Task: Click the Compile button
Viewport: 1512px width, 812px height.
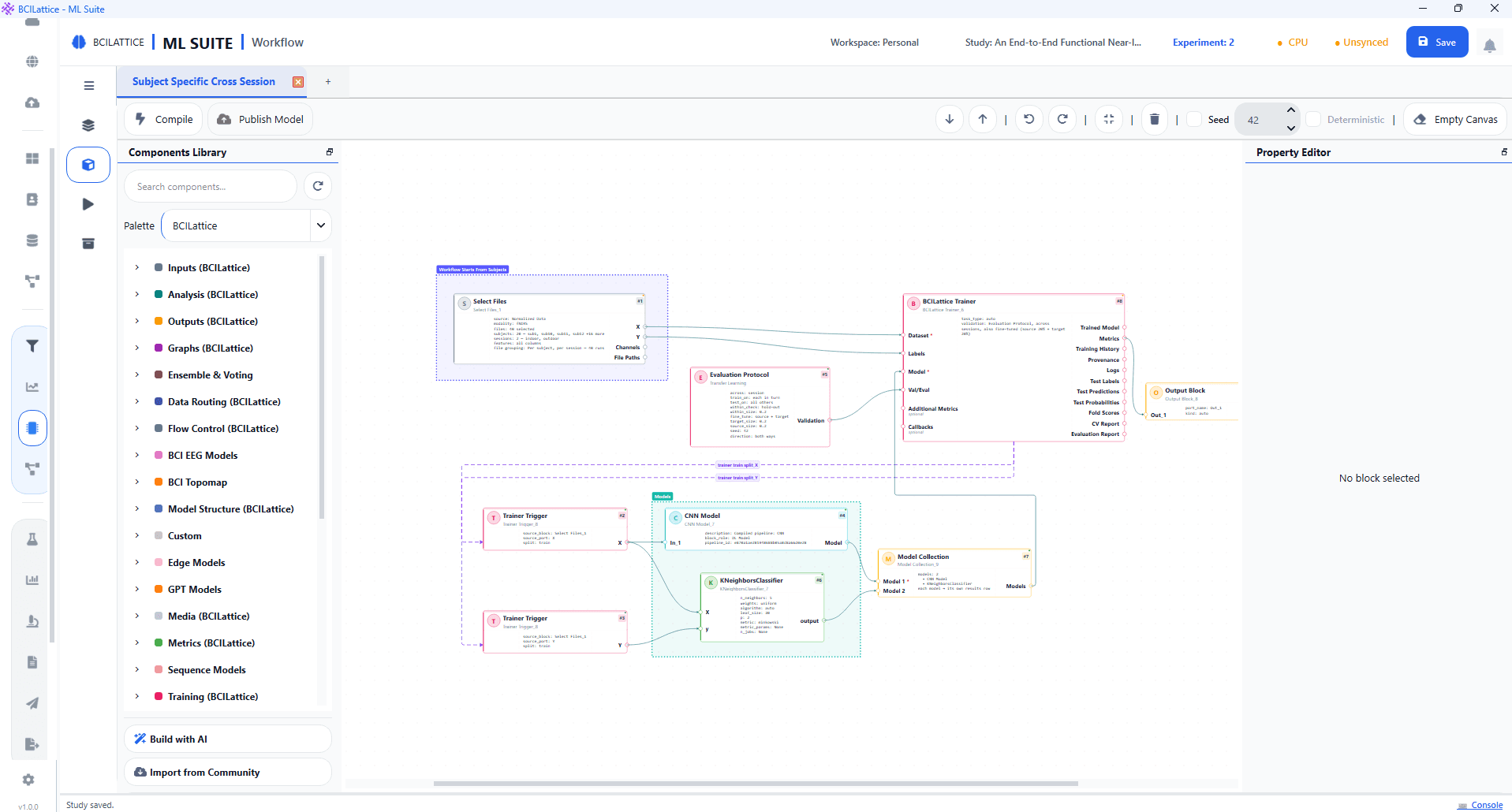Action: point(164,119)
